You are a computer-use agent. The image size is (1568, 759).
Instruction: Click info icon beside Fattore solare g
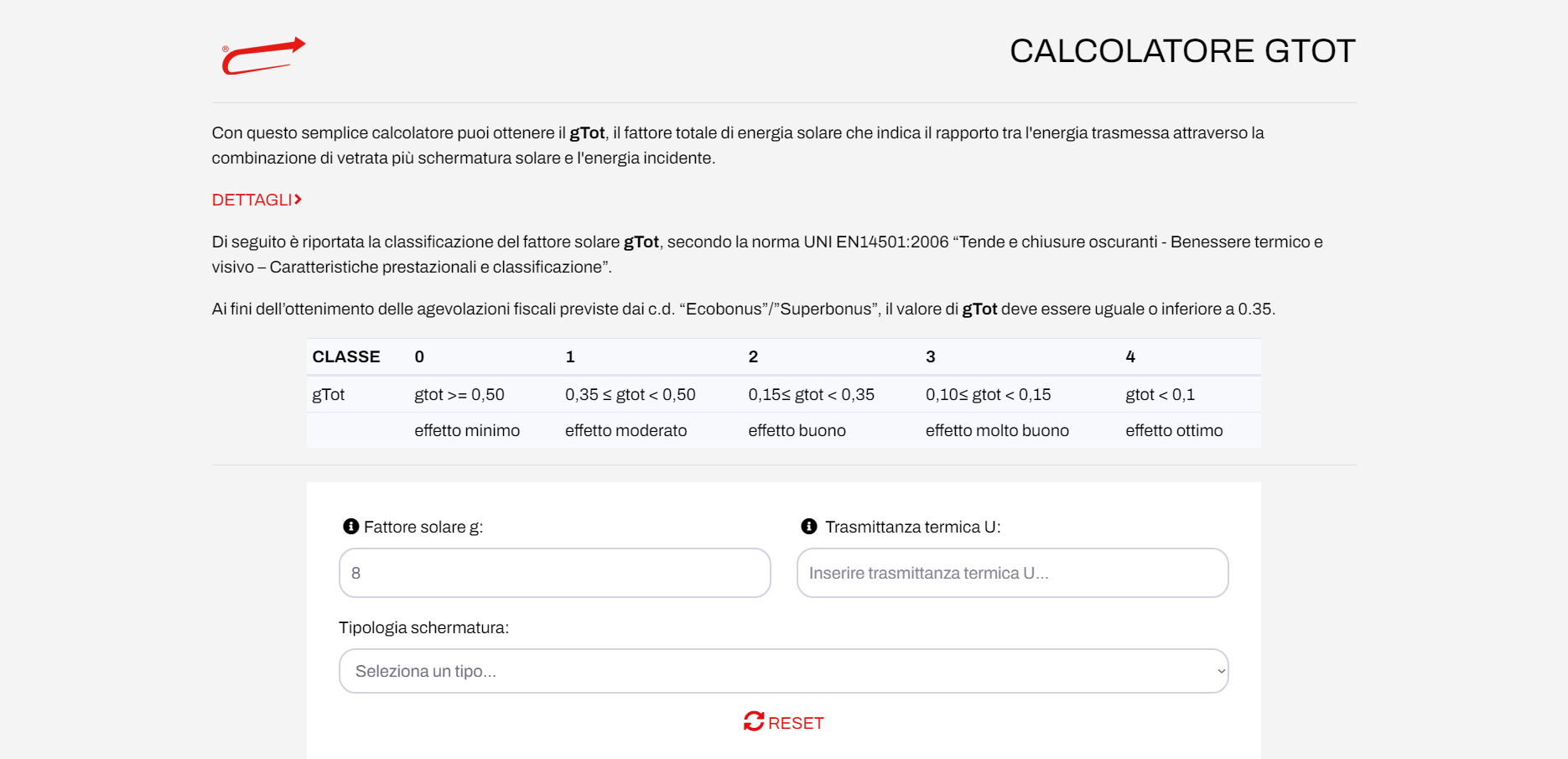coord(351,527)
